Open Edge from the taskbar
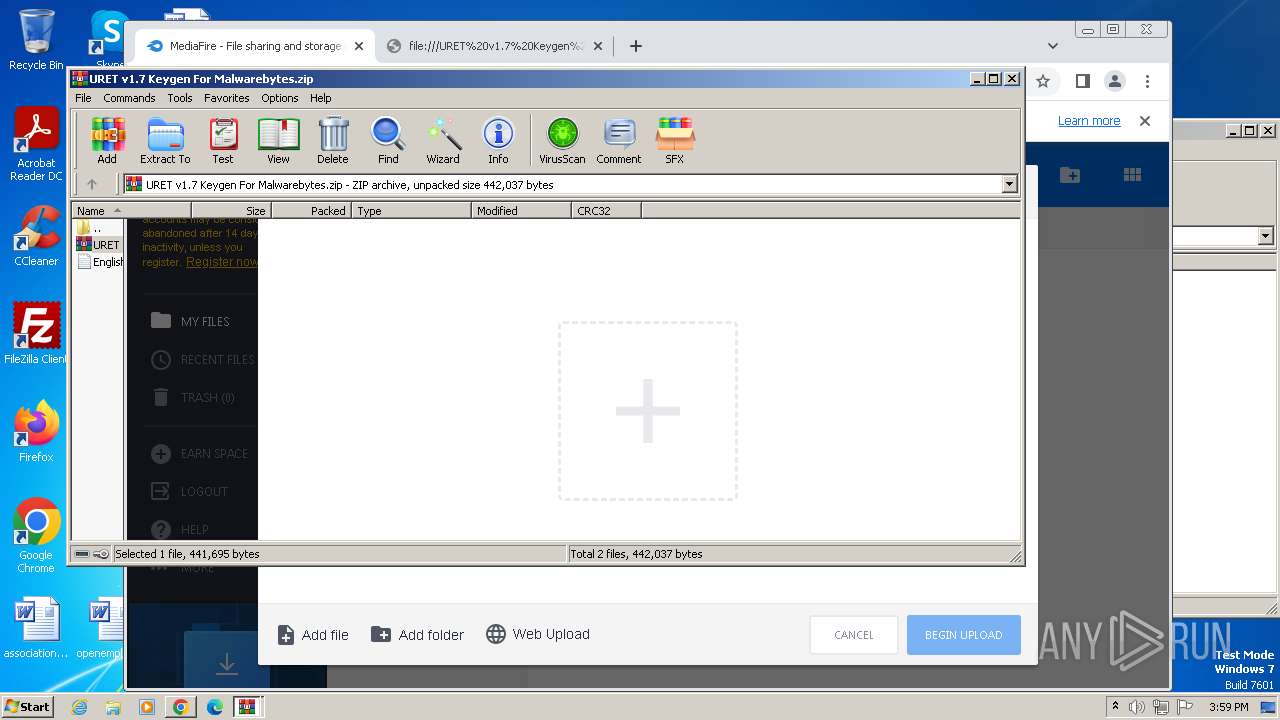This screenshot has height=720, width=1280. (x=214, y=707)
